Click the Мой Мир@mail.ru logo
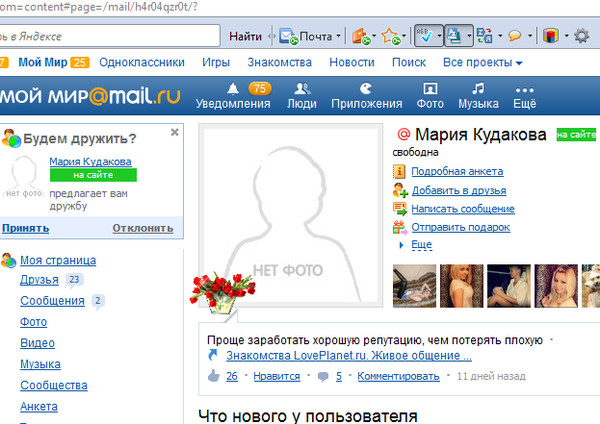This screenshot has width=600, height=424. point(90,96)
